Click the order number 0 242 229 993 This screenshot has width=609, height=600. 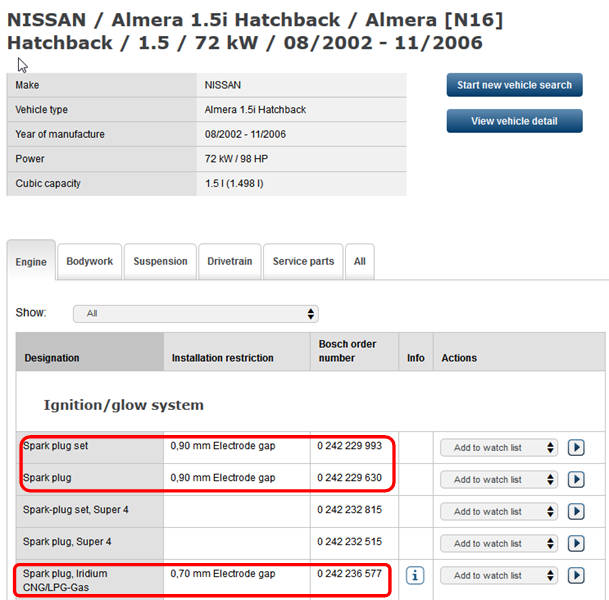pyautogui.click(x=349, y=445)
